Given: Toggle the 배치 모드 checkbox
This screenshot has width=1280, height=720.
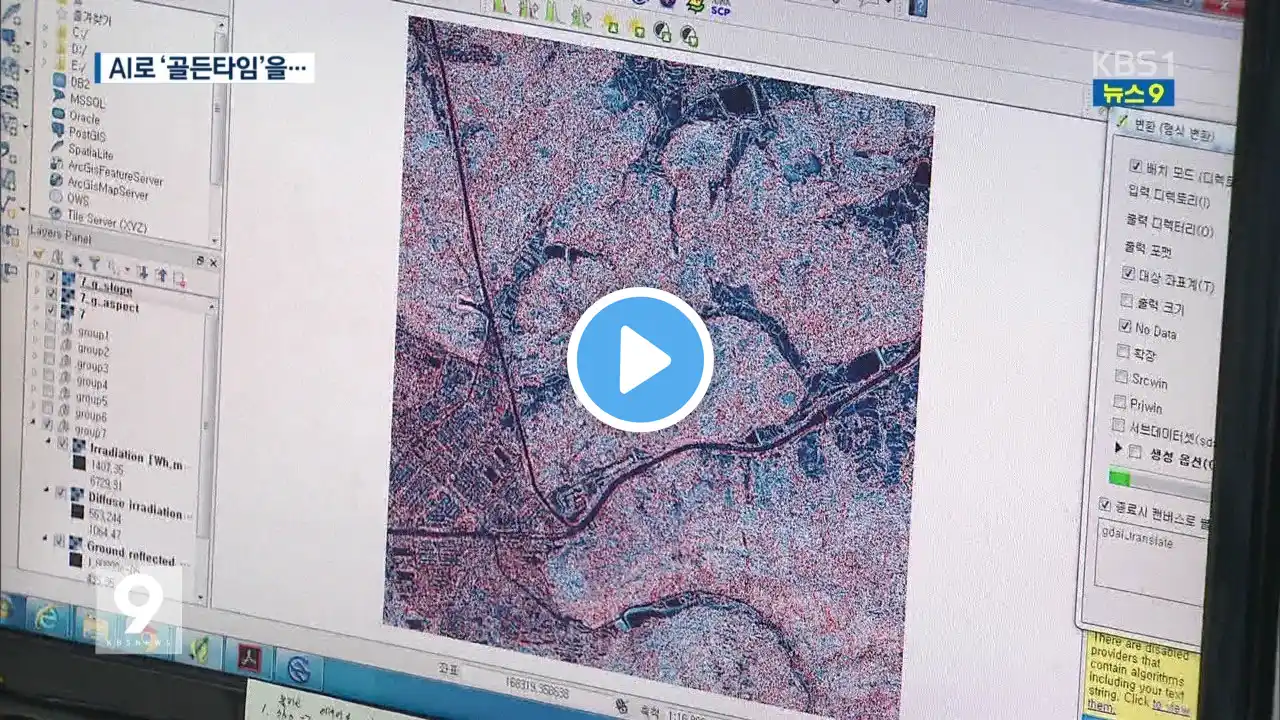Looking at the screenshot, I should [1135, 165].
